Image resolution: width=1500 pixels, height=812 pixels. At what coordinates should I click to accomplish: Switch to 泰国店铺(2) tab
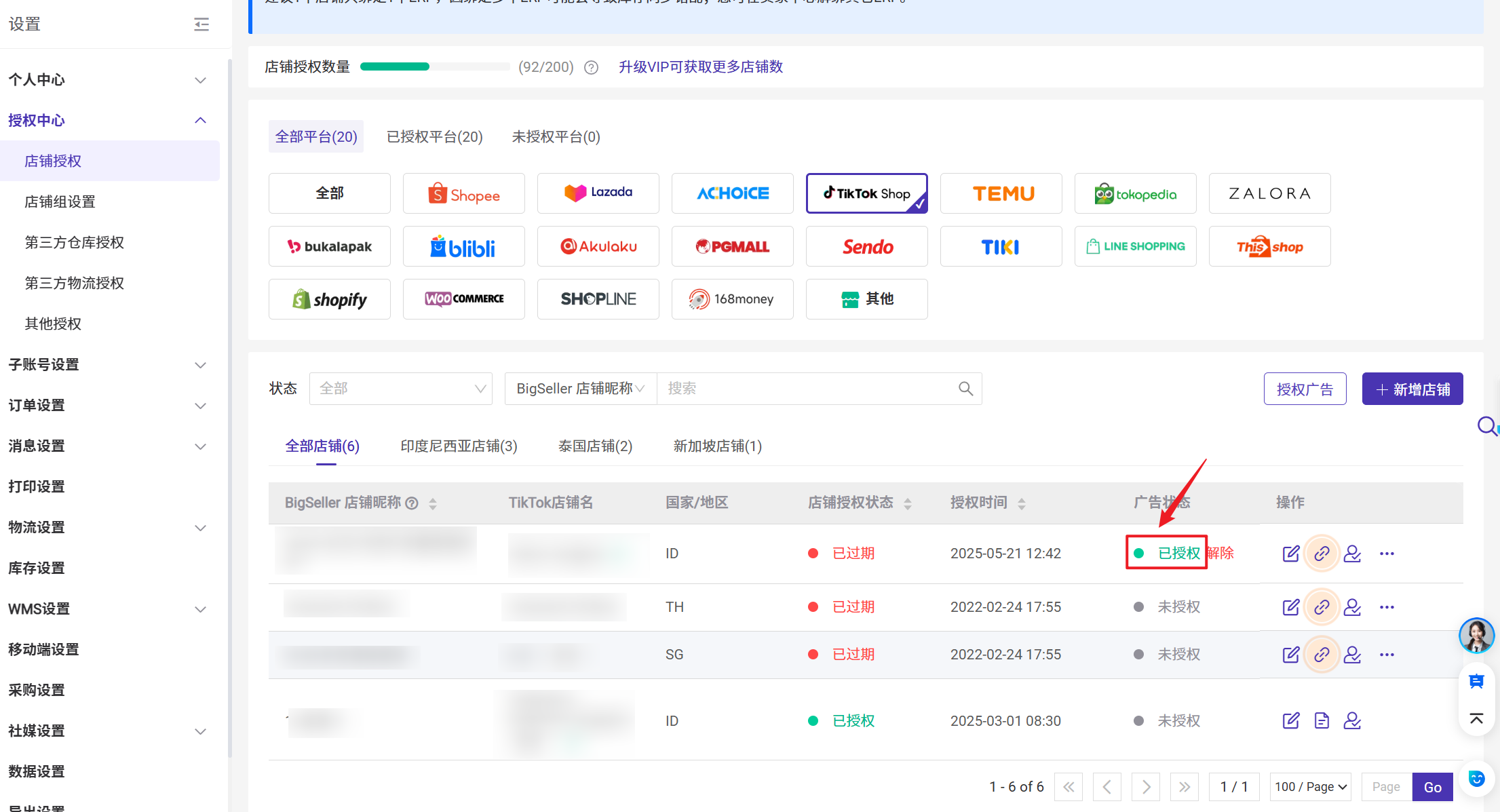(x=596, y=446)
